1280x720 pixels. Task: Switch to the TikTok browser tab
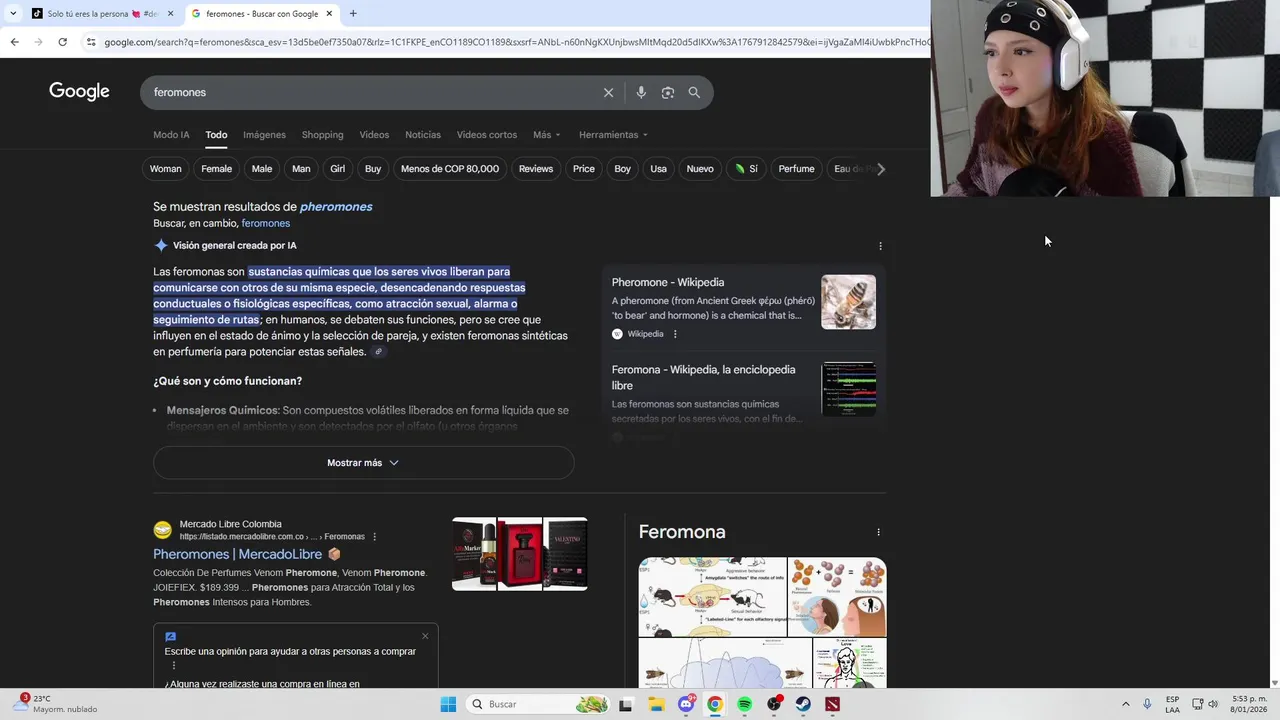[100, 14]
